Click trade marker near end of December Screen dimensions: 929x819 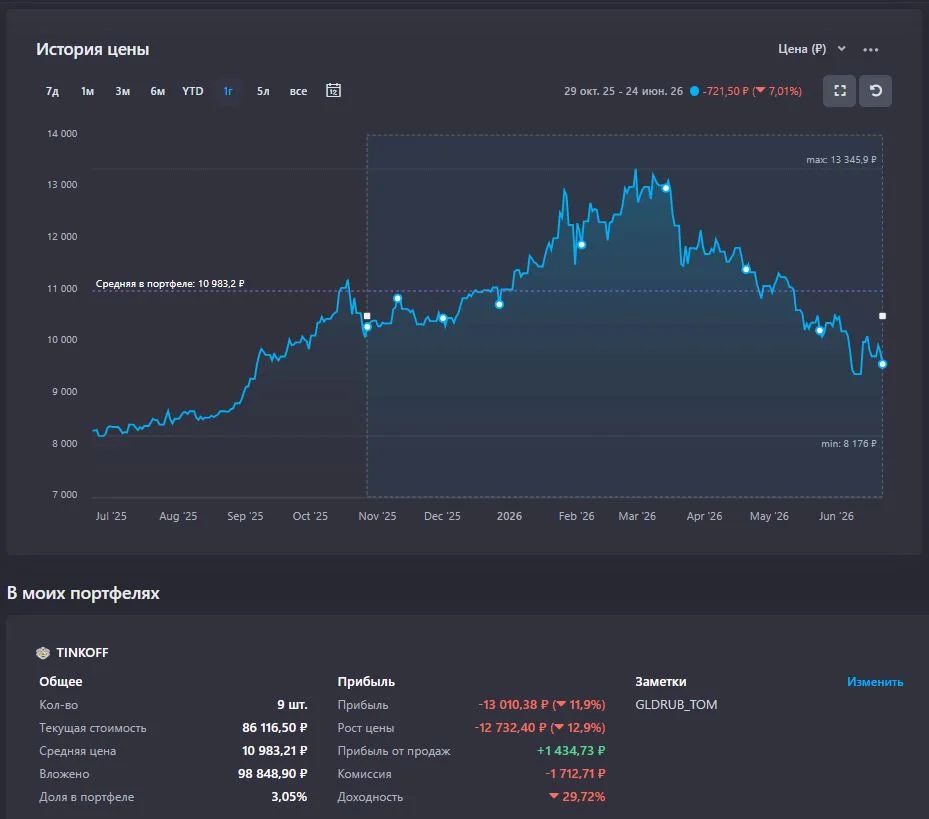coord(499,304)
